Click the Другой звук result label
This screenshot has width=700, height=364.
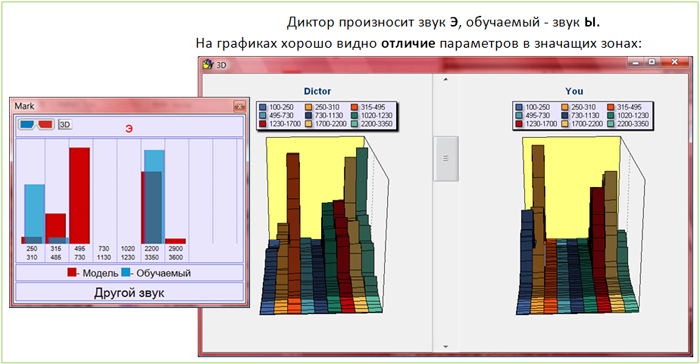point(129,293)
